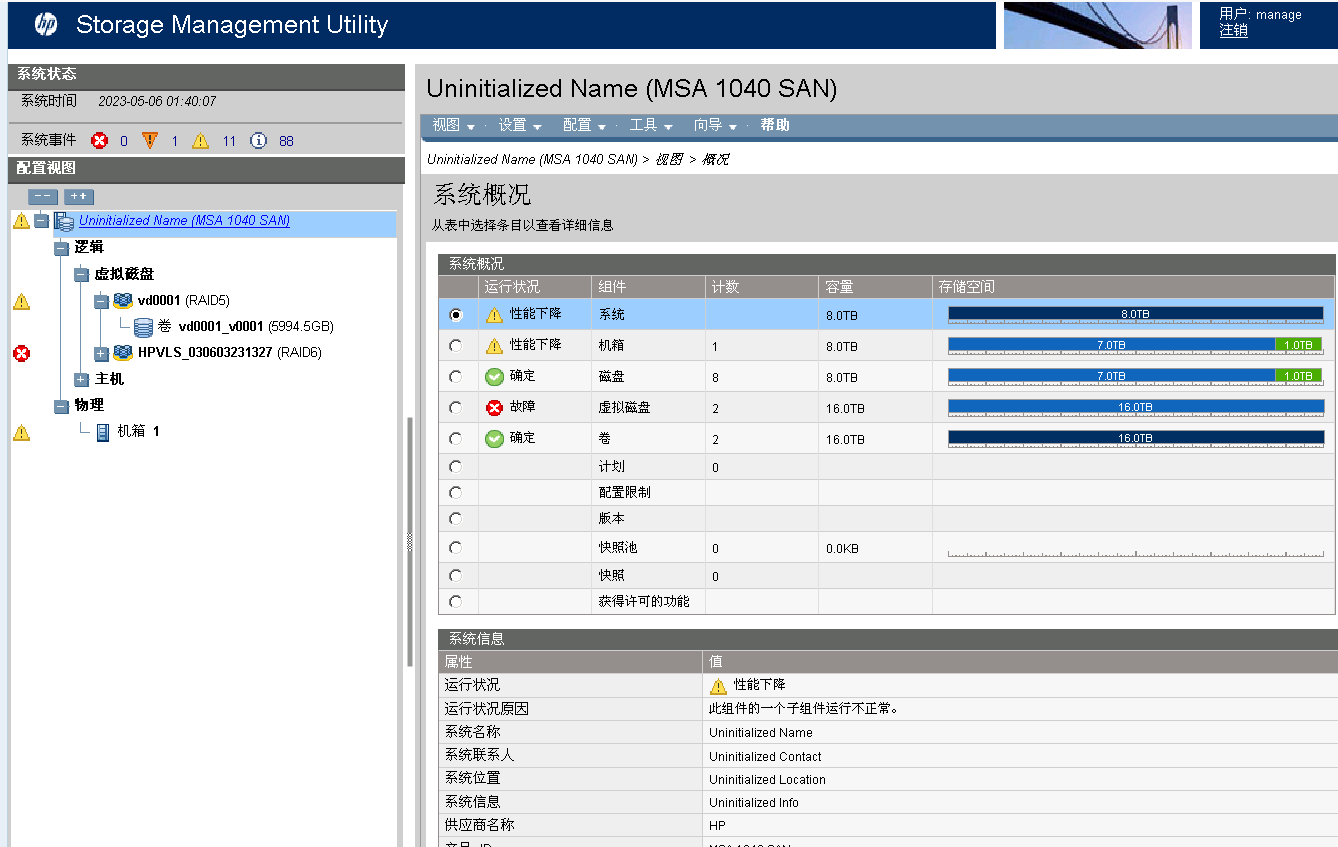Screen dimensions: 1338x847
Task: Click the HPVLS_030603231327 virtual disk icon
Action: [x=123, y=353]
